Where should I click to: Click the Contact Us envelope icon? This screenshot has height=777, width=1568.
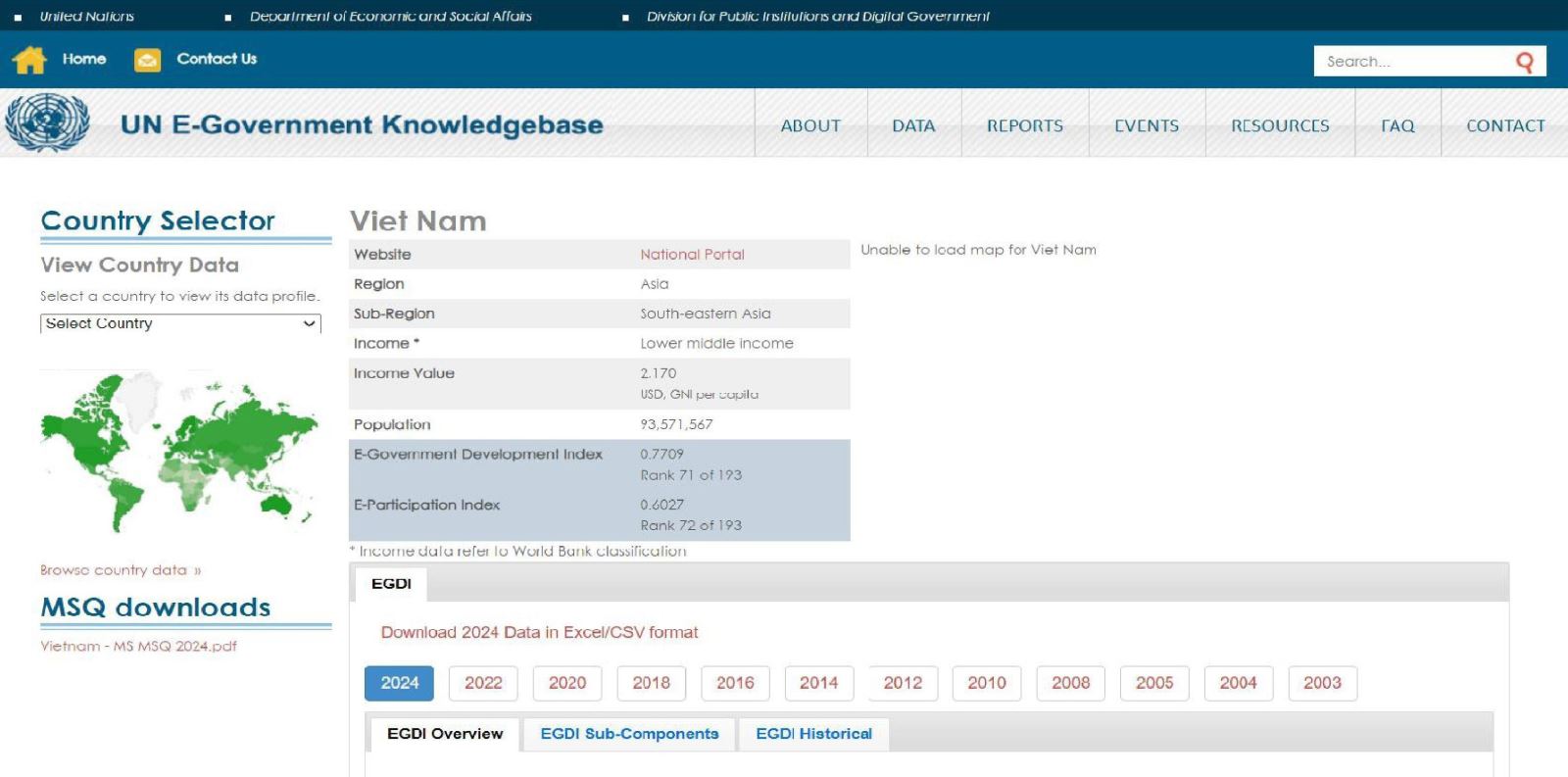(147, 60)
